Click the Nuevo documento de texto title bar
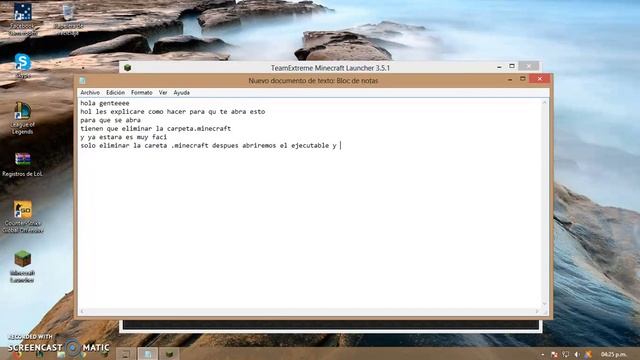This screenshot has width=640, height=360. point(313,81)
